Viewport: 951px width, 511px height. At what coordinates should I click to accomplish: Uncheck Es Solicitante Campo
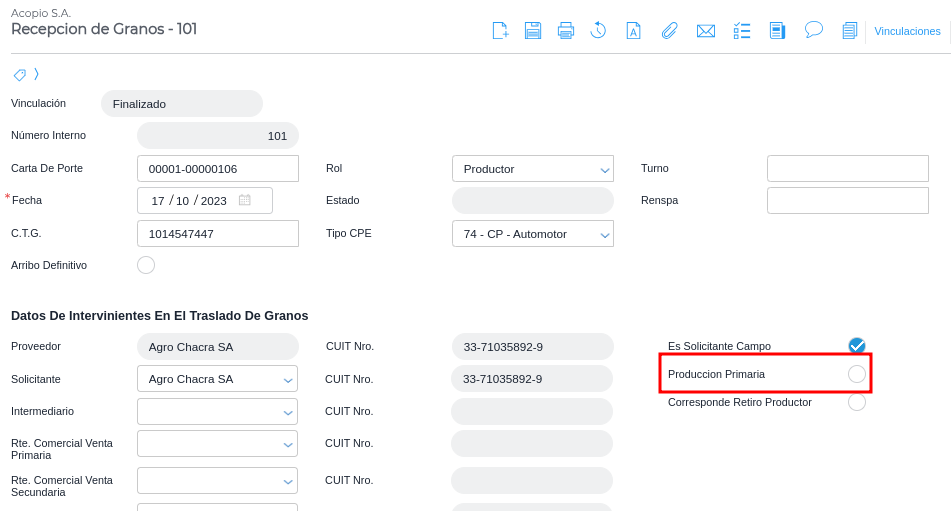(857, 346)
